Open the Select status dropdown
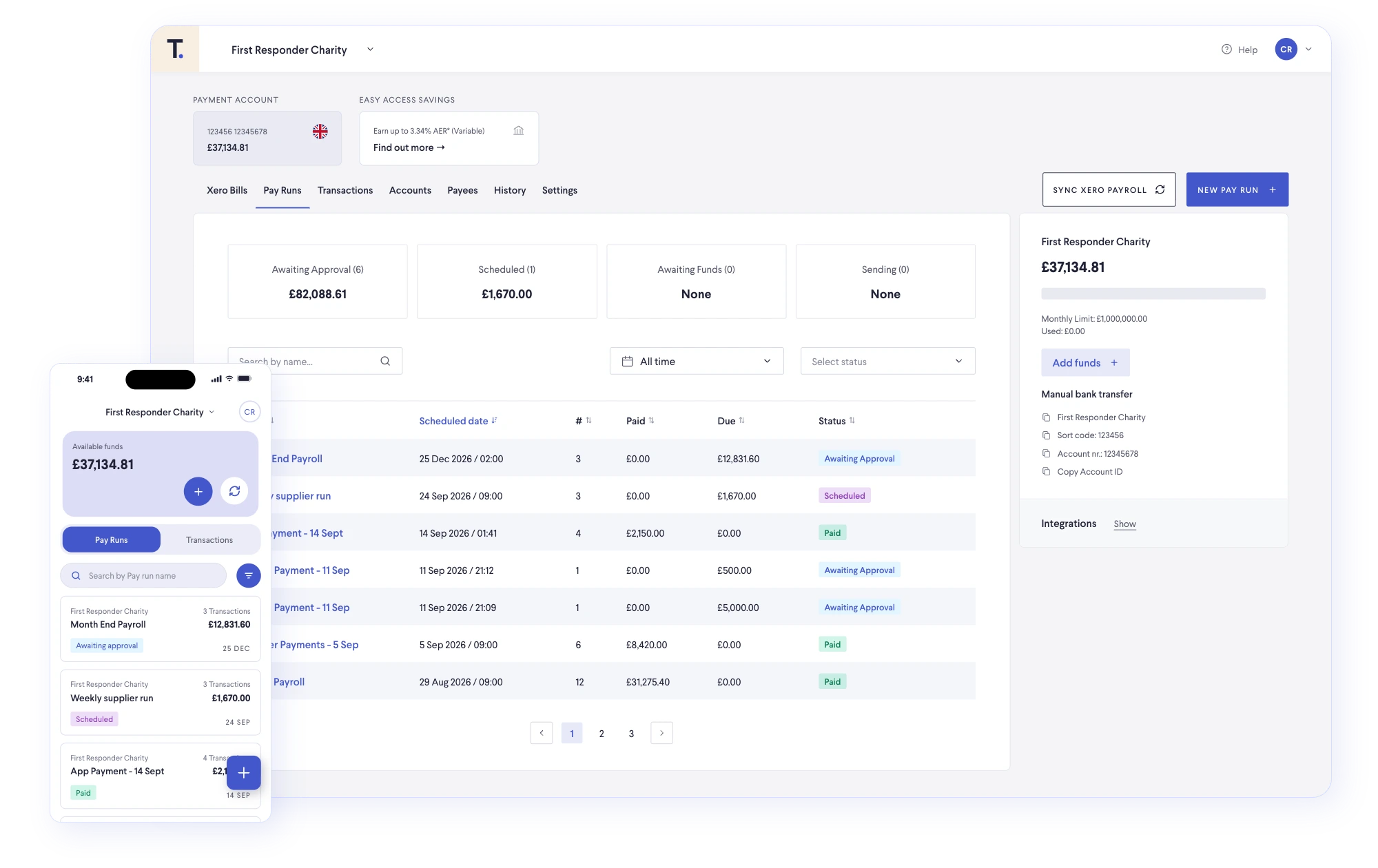 [887, 361]
